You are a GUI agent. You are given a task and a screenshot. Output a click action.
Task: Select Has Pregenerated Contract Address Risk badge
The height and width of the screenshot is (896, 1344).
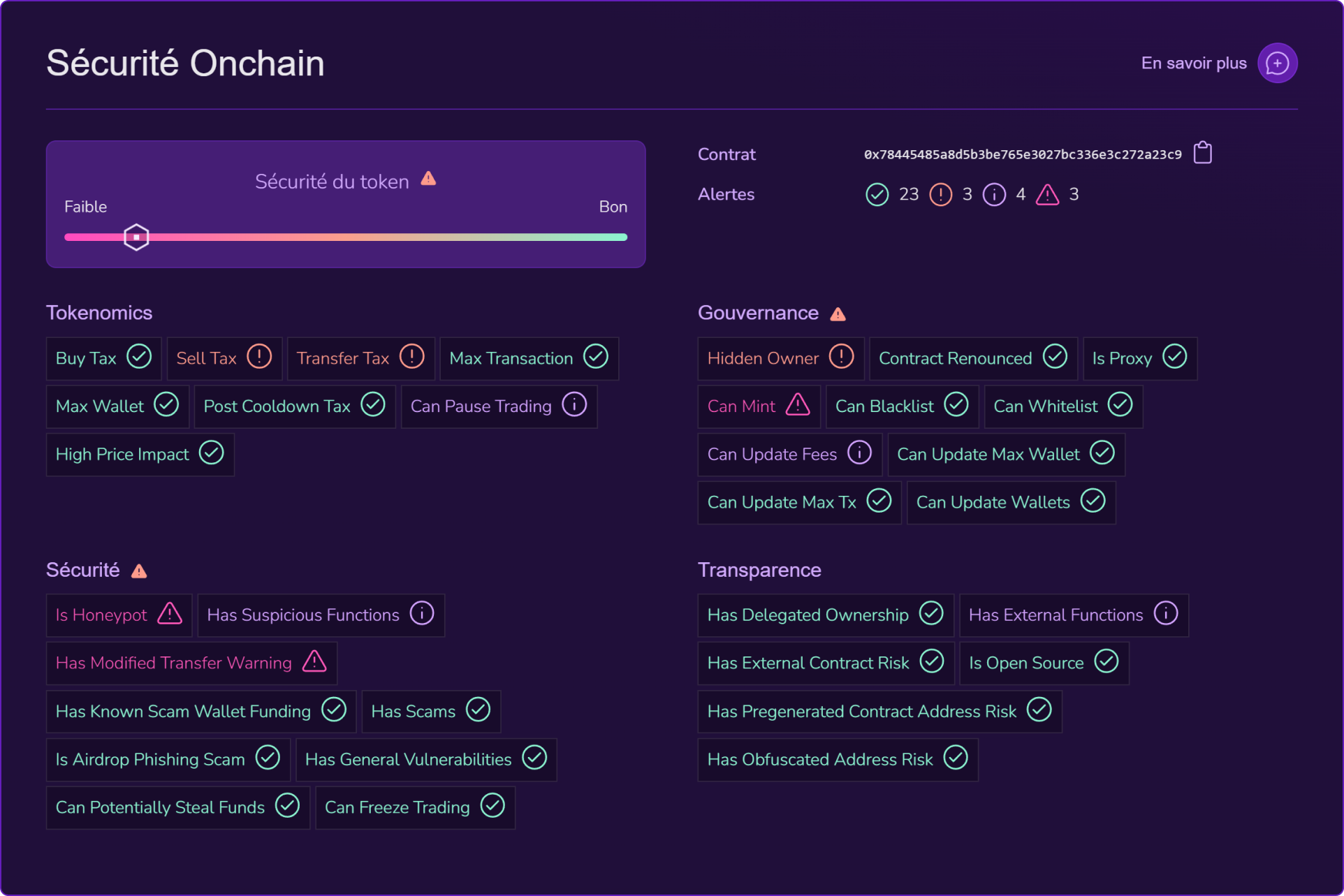coord(879,712)
